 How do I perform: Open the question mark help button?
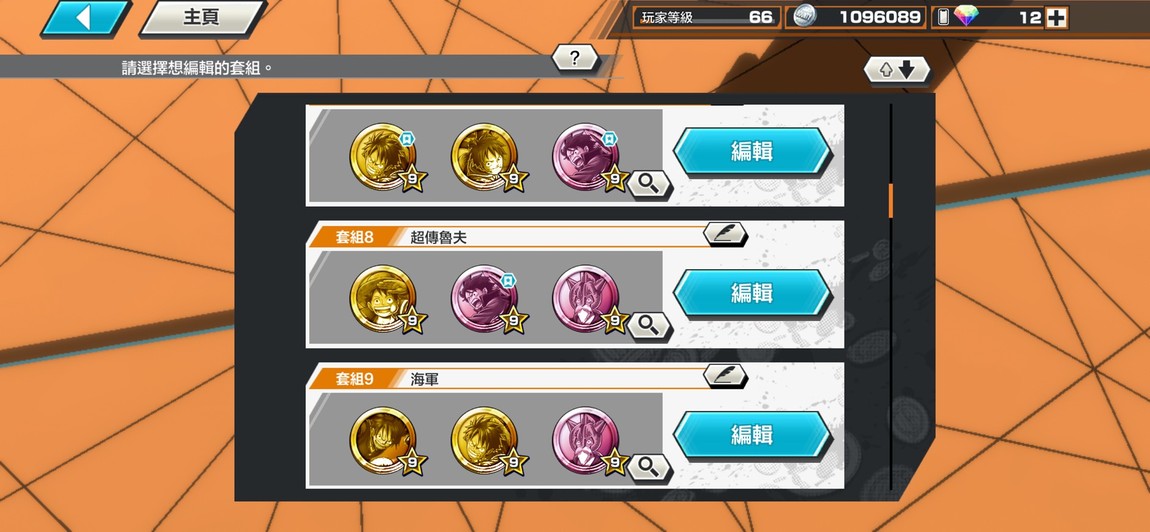click(x=574, y=58)
